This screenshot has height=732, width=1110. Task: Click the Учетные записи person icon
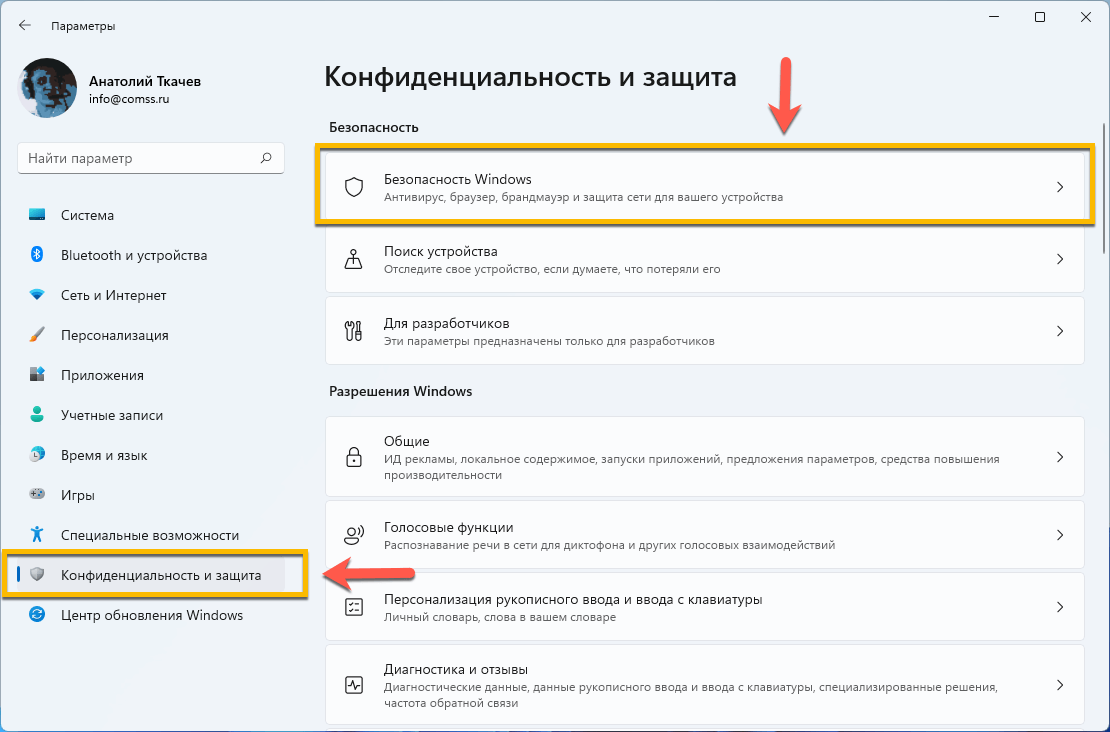(x=37, y=414)
